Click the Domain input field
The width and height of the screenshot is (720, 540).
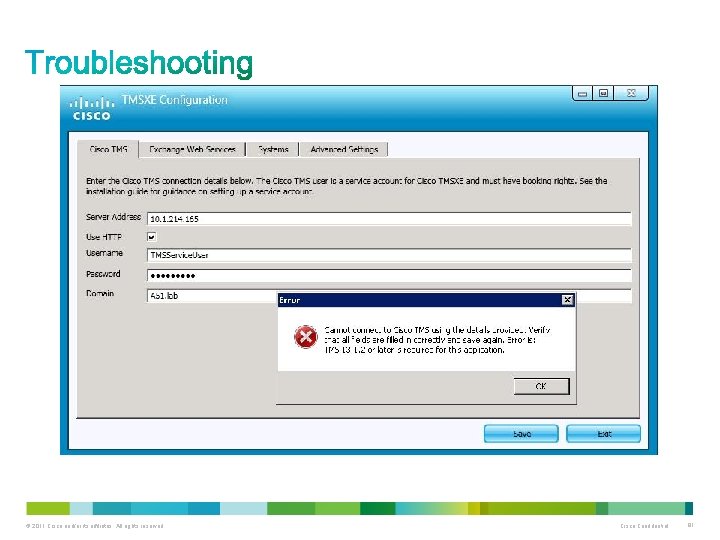tap(212, 296)
